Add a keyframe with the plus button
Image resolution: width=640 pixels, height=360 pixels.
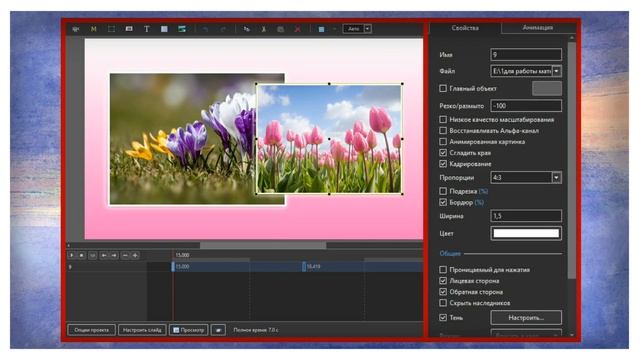coord(135,255)
